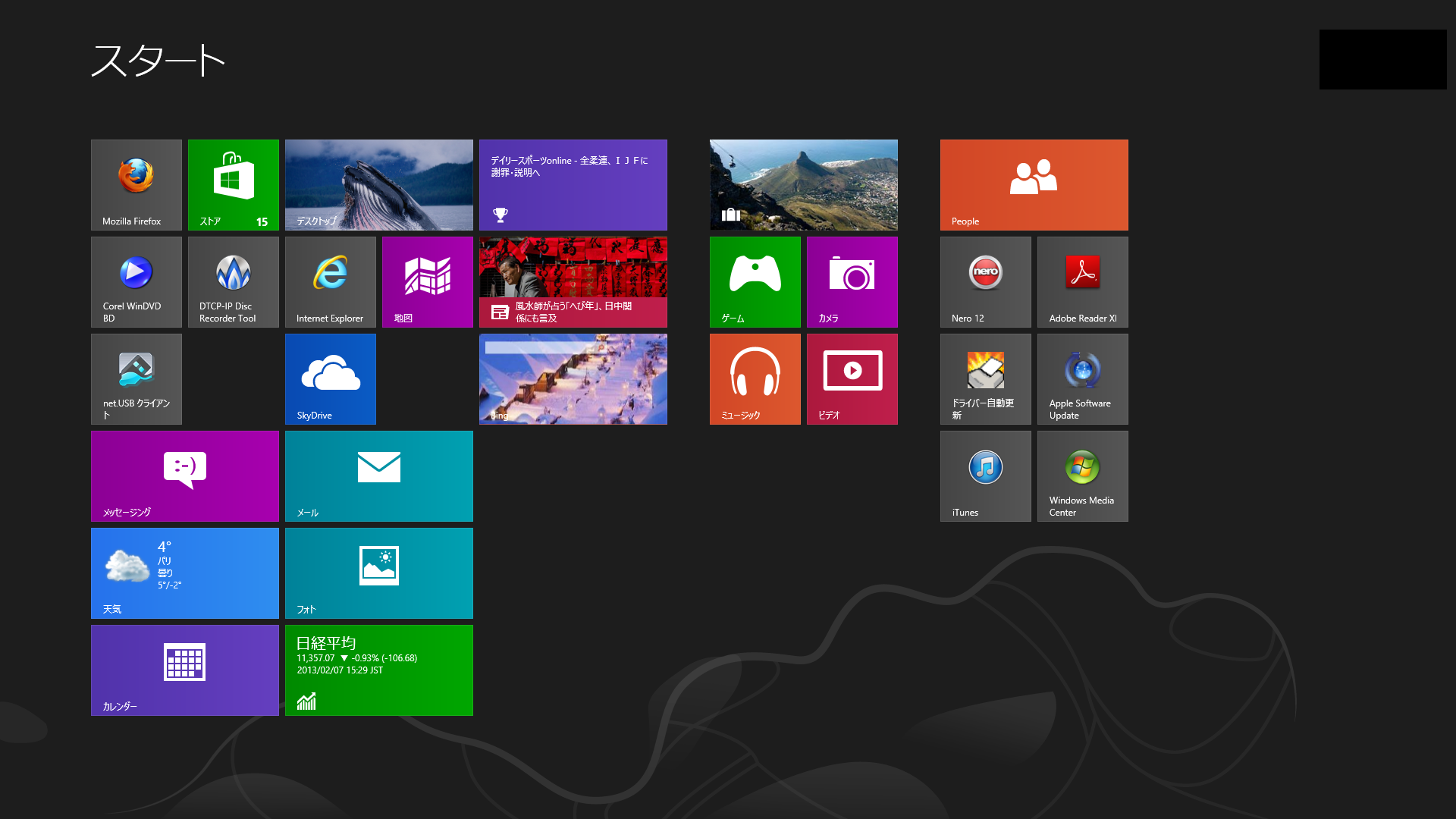Open the Video tile
The width and height of the screenshot is (1456, 819).
click(x=852, y=378)
